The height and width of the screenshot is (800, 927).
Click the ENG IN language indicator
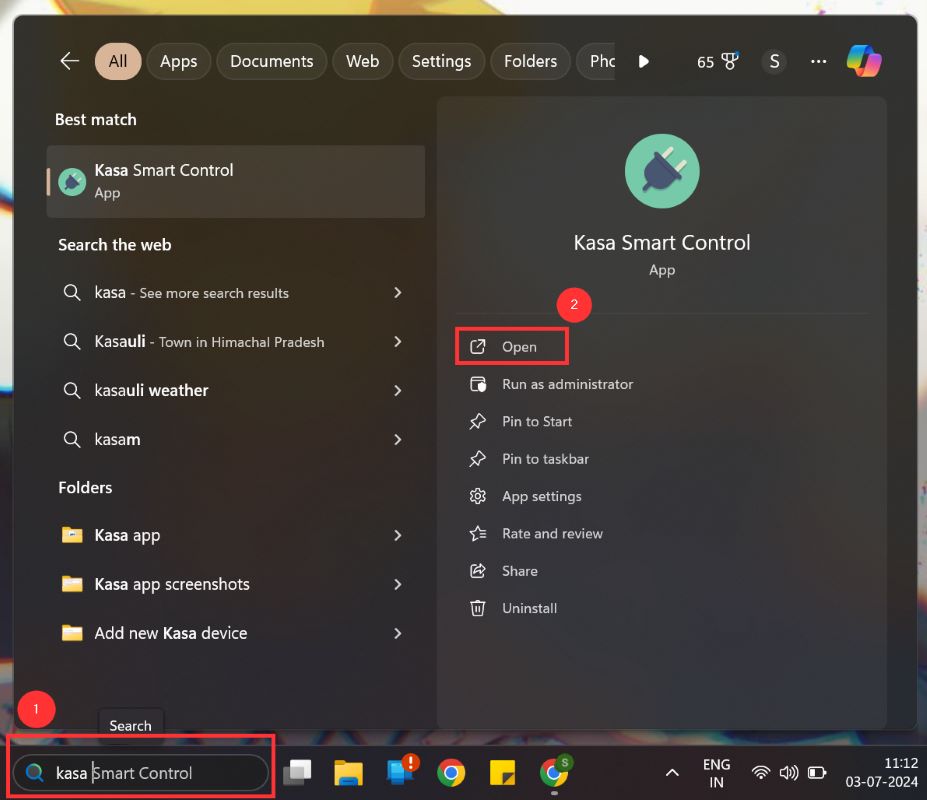click(x=717, y=773)
